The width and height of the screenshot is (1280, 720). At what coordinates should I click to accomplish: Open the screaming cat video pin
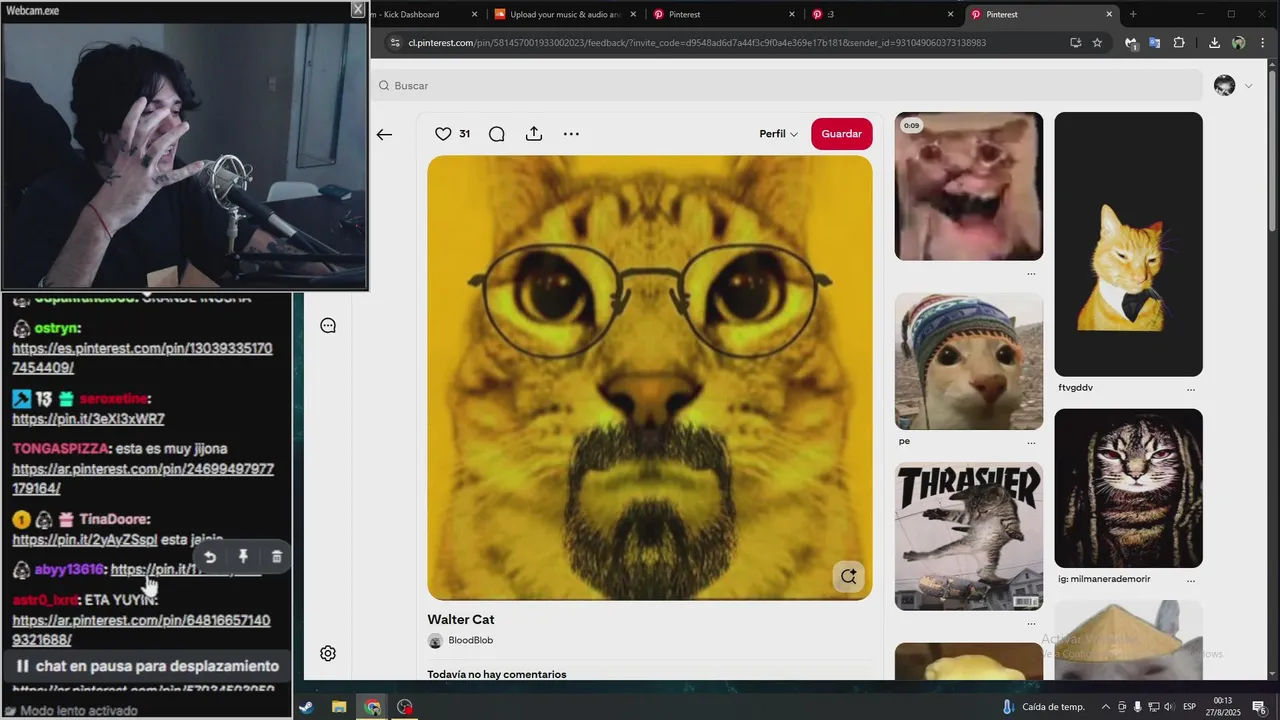click(x=968, y=186)
